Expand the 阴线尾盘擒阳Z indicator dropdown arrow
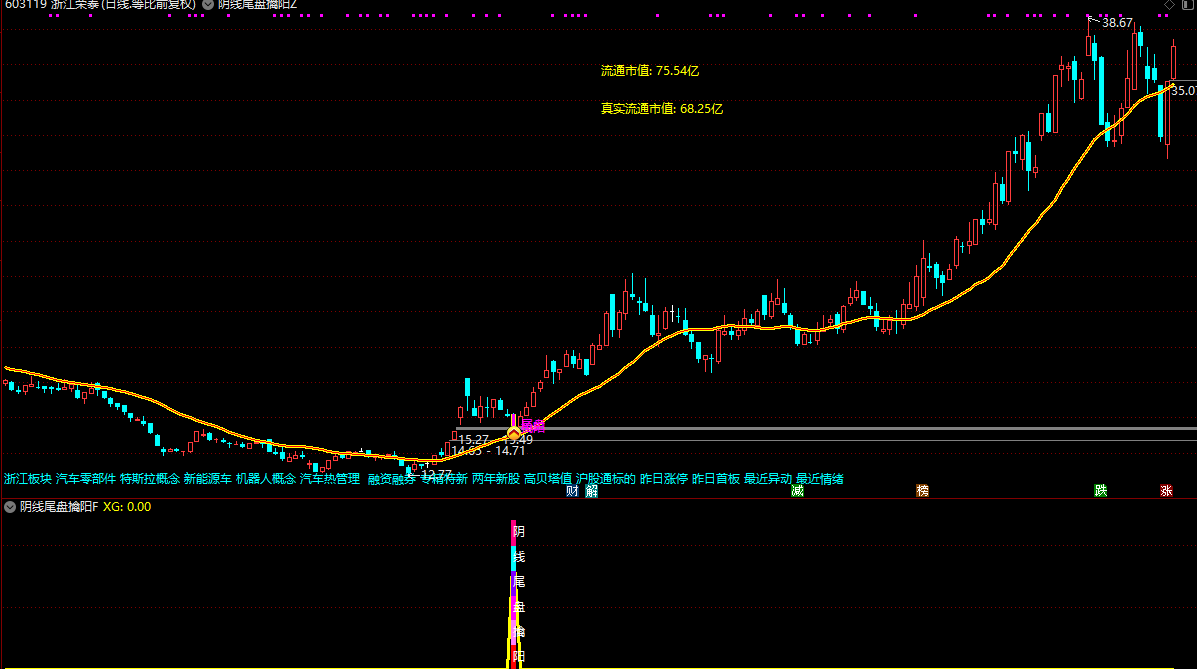The width and height of the screenshot is (1197, 669). 206,5
